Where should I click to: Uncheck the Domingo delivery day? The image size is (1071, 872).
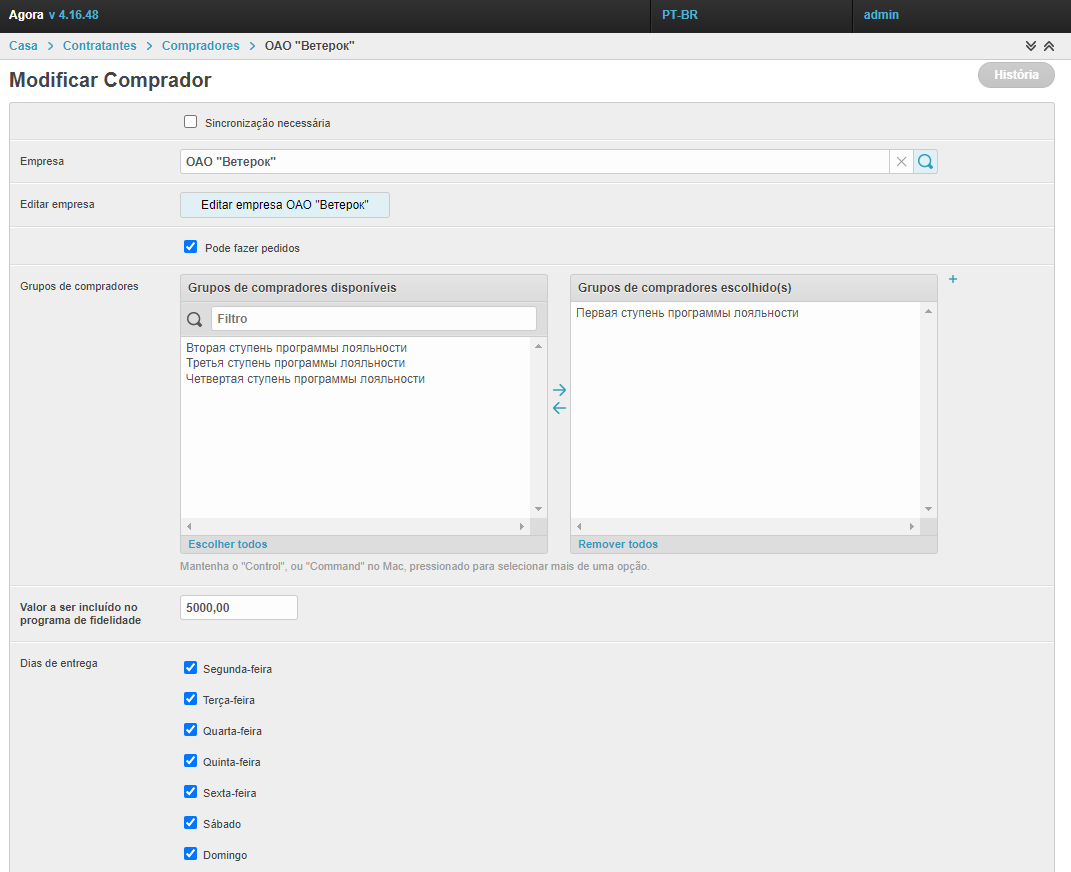191,854
